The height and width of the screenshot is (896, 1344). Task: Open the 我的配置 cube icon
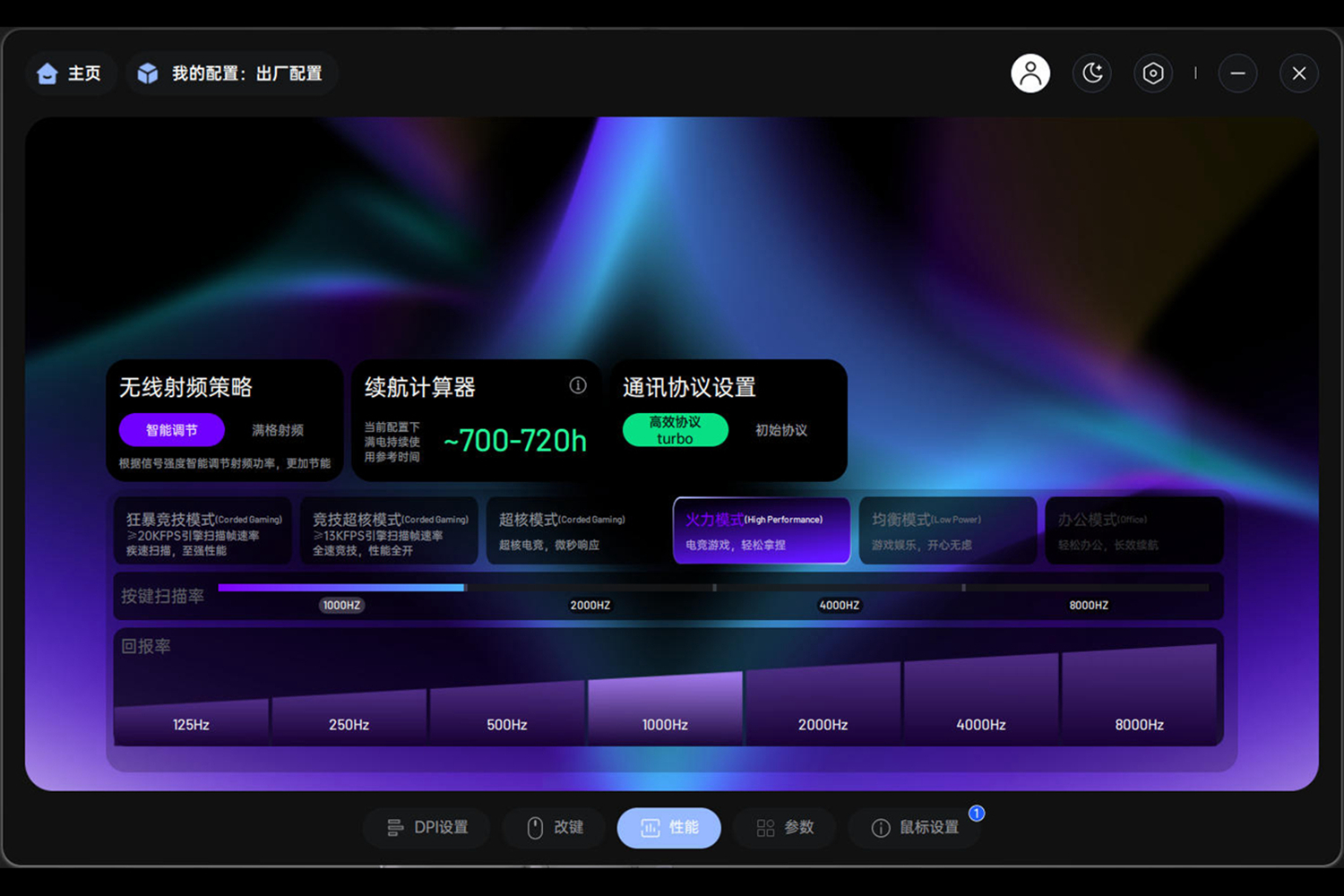tap(147, 73)
